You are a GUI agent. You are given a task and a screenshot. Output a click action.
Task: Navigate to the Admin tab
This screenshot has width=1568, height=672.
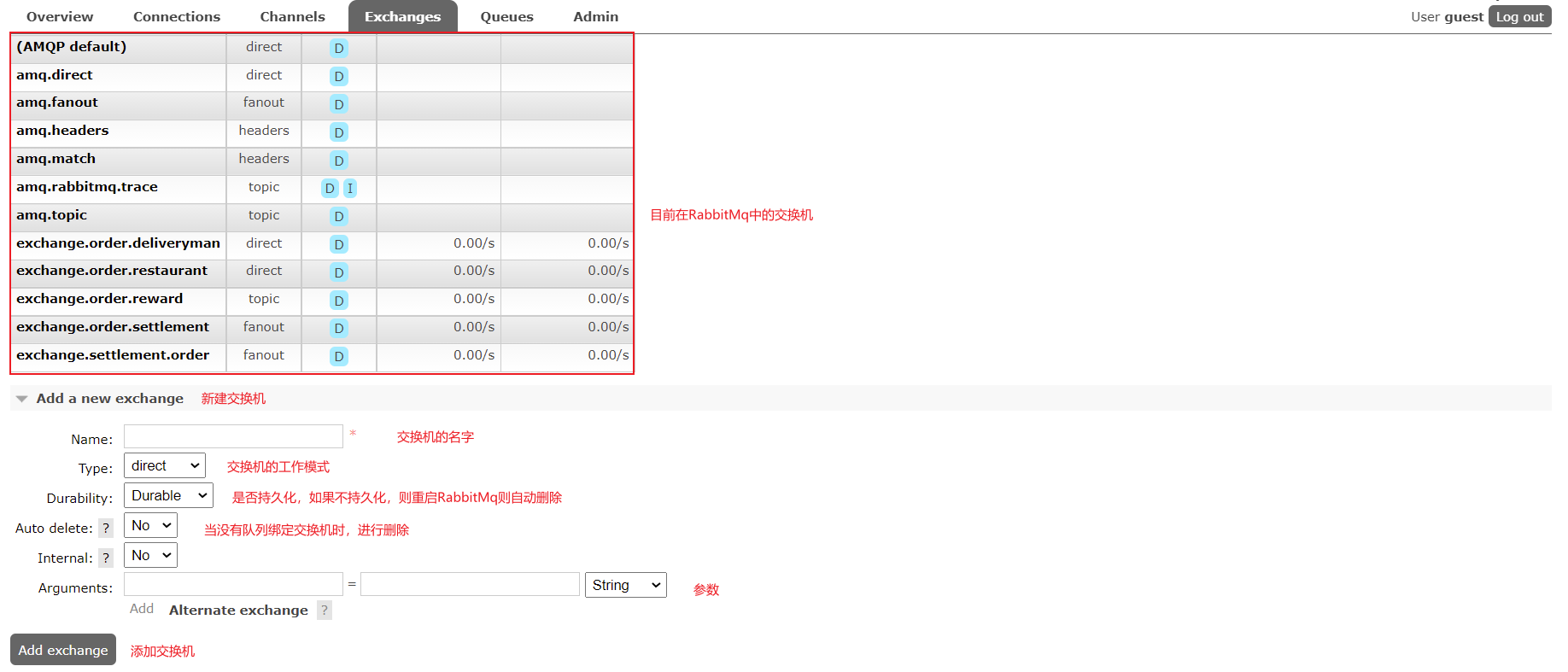595,16
